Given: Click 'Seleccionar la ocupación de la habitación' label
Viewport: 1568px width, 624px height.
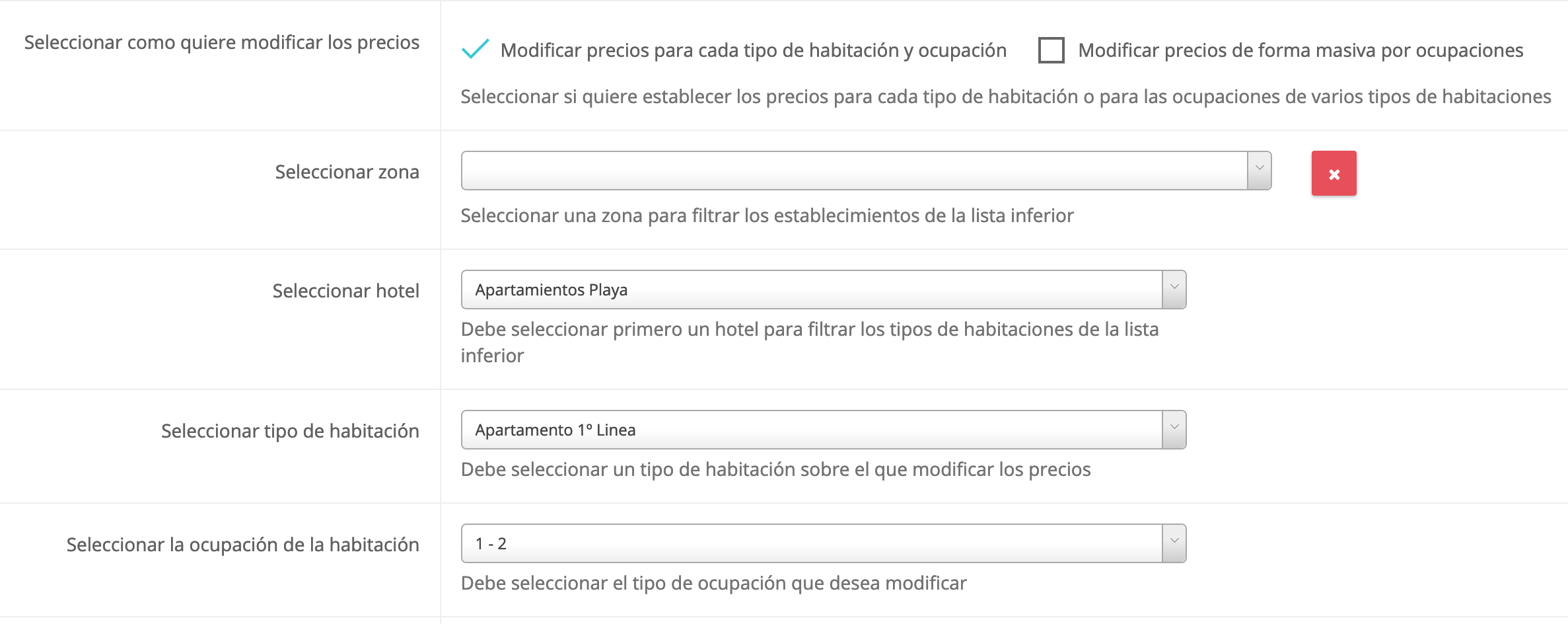Looking at the screenshot, I should tap(242, 545).
